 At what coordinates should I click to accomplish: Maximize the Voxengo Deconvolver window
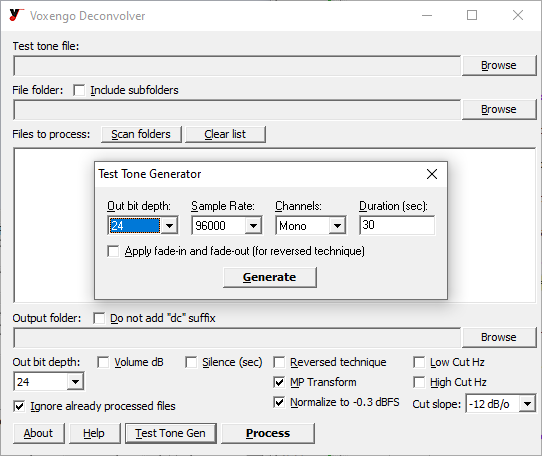click(x=472, y=15)
